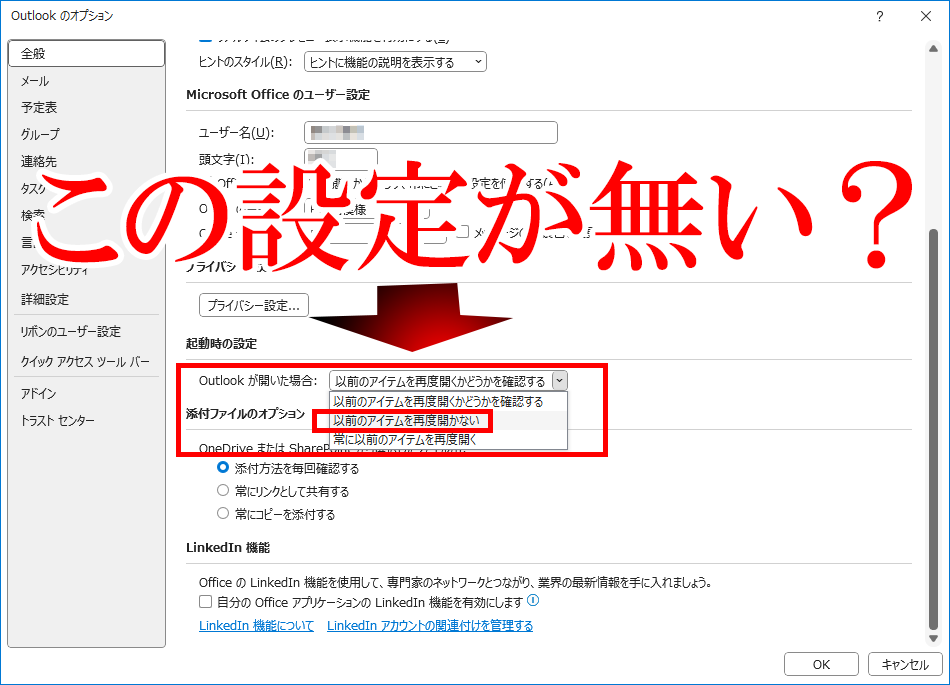
Task: Click the OK button
Action: tap(821, 664)
